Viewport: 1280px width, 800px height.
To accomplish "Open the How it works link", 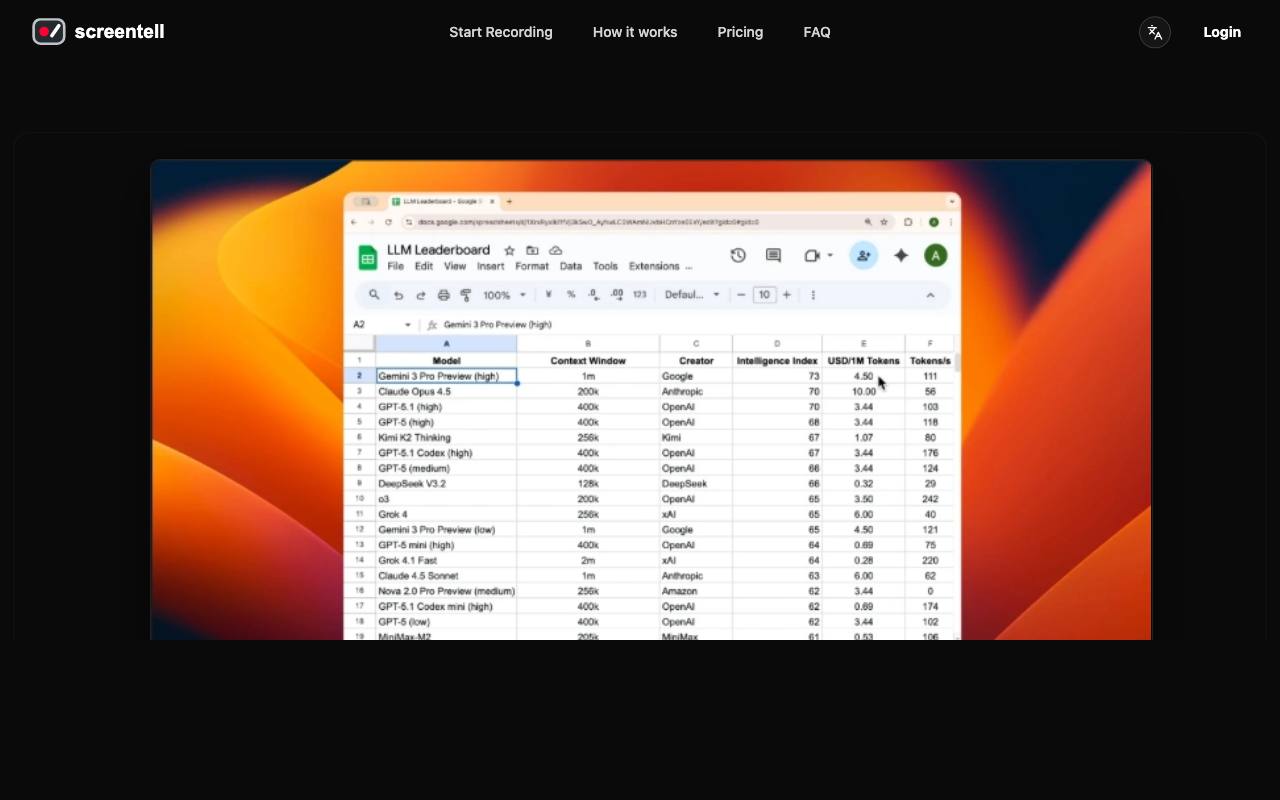I will tap(635, 32).
